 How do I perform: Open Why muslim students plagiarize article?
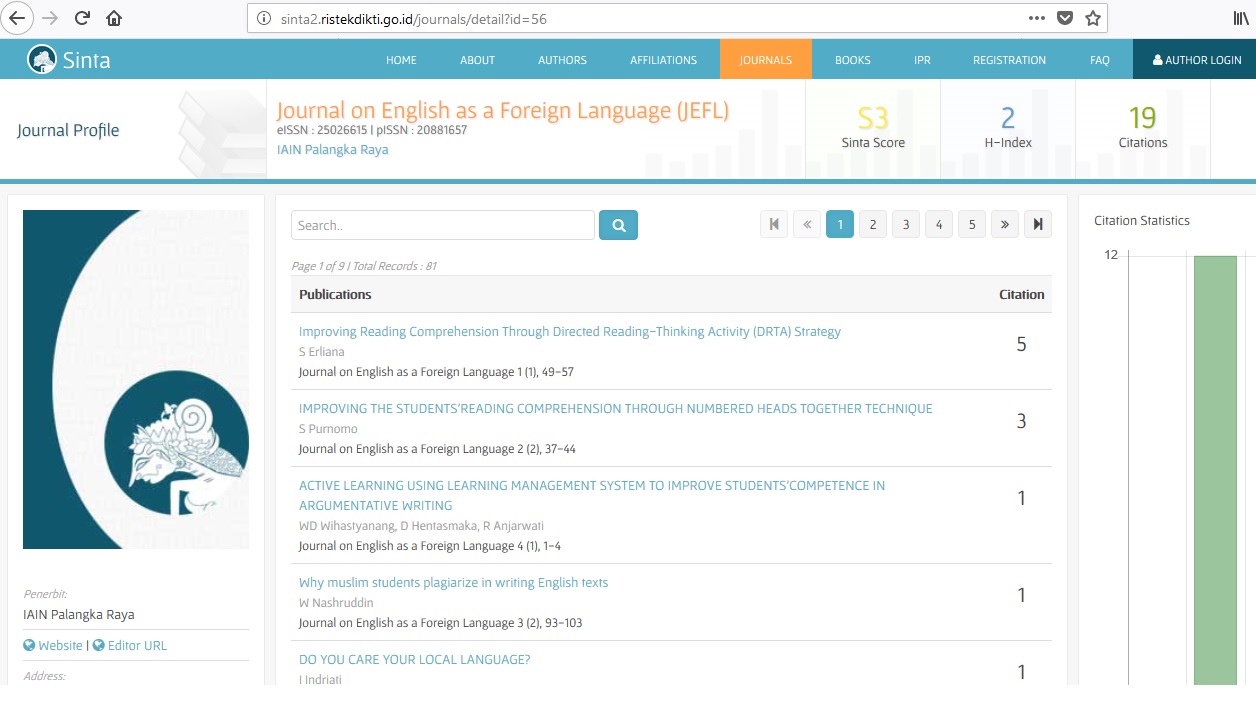pyautogui.click(x=453, y=583)
